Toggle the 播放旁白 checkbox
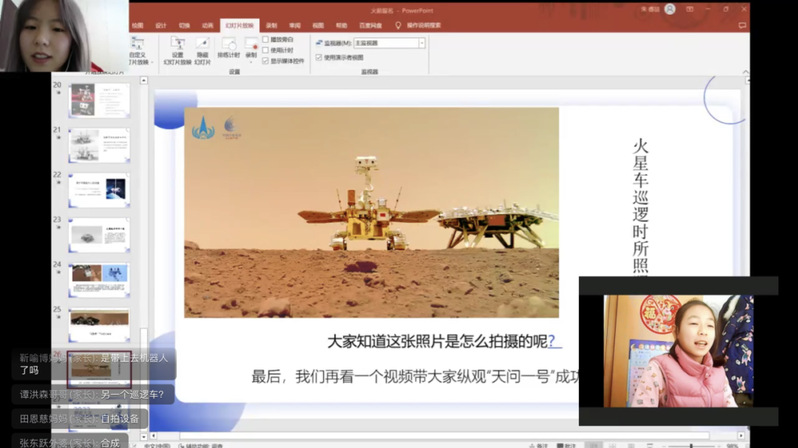The image size is (798, 448). tap(266, 40)
